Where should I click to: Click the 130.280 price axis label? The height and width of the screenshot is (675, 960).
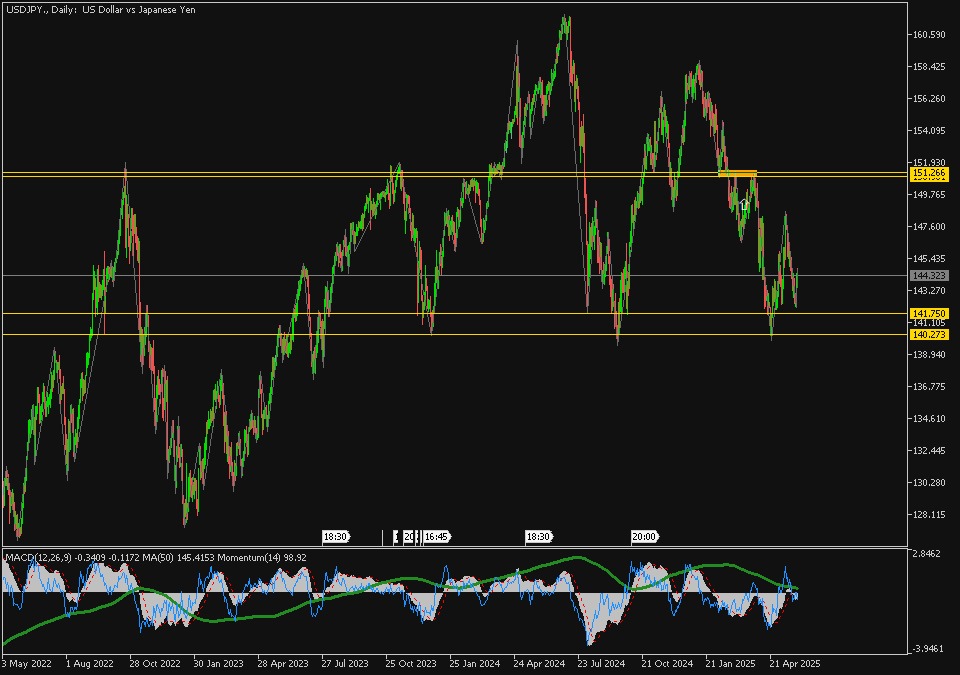coord(929,483)
